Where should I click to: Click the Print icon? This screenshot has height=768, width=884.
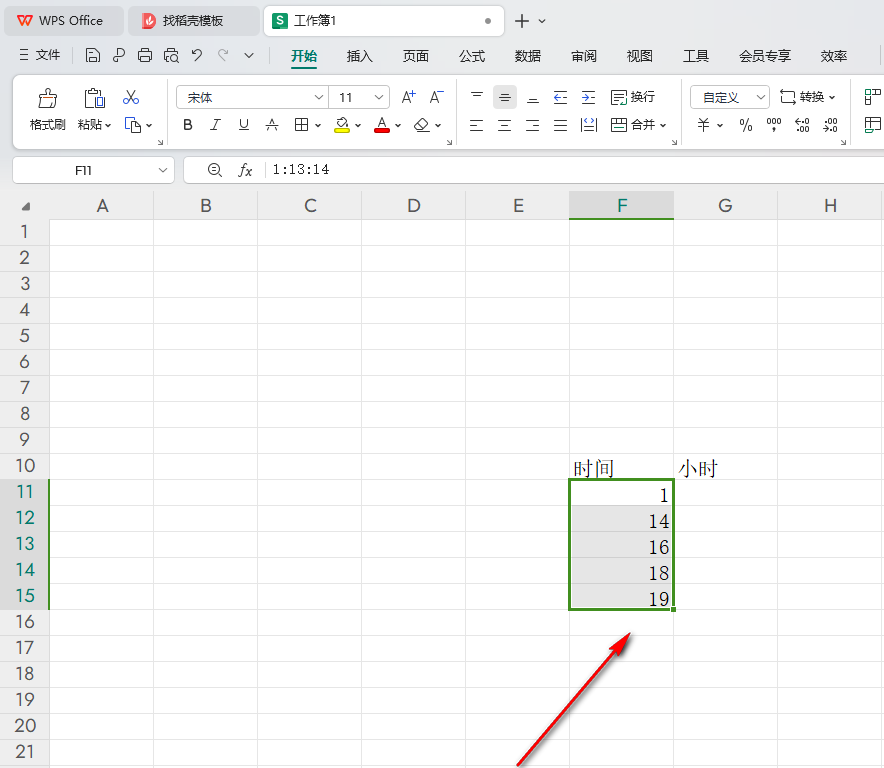145,56
